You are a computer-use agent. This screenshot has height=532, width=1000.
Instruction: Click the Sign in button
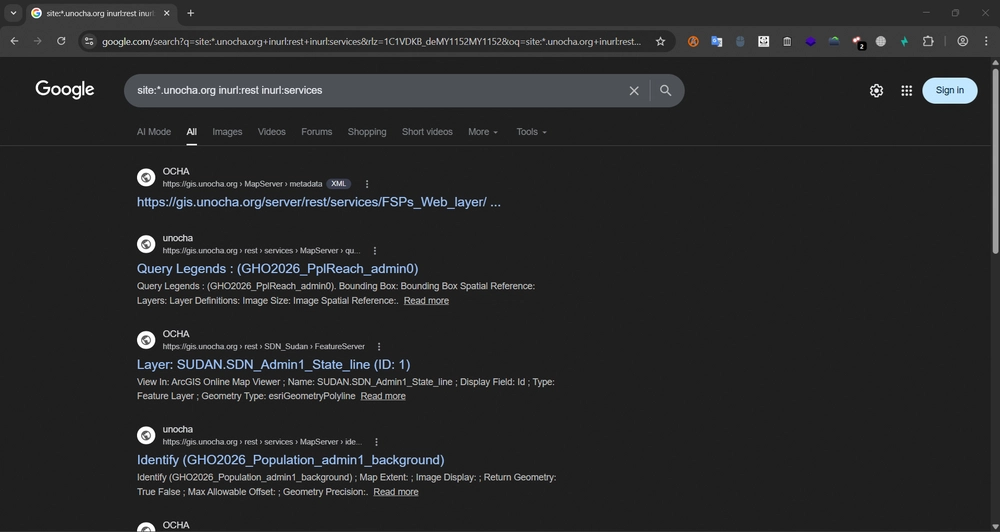950,91
